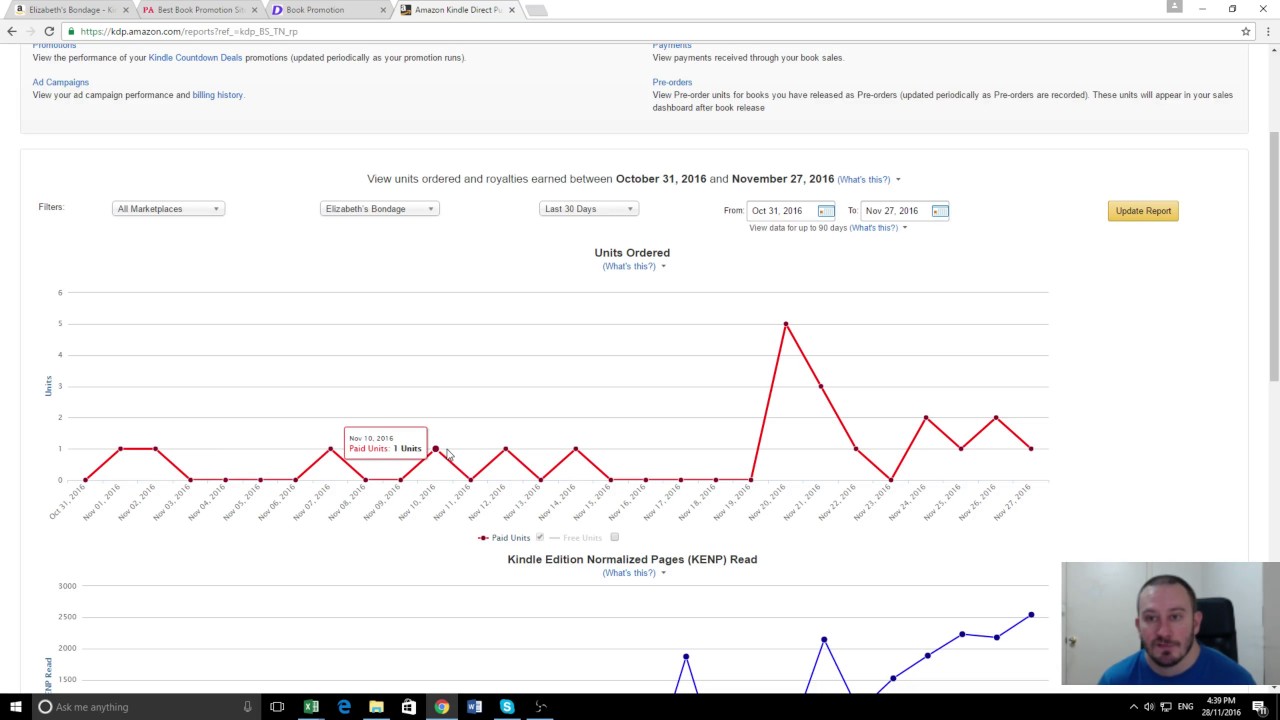
Task: Click the Nov 27 KENP Read data point
Action: (x=1031, y=615)
